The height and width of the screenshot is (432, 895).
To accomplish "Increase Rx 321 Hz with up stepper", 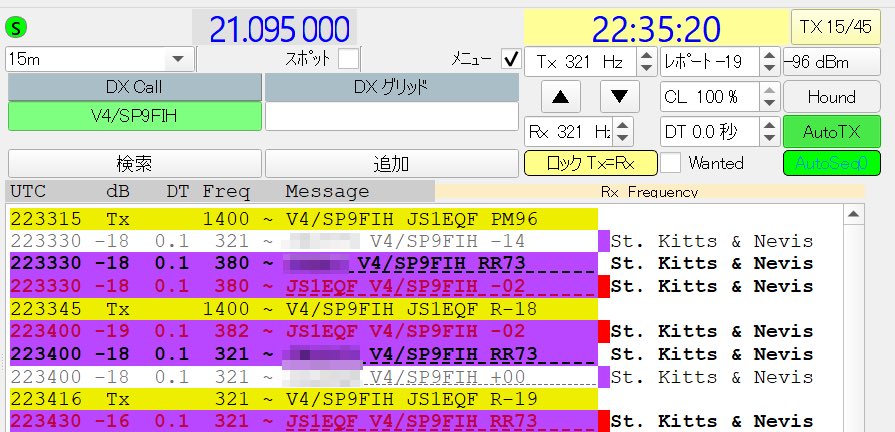I will [622, 125].
